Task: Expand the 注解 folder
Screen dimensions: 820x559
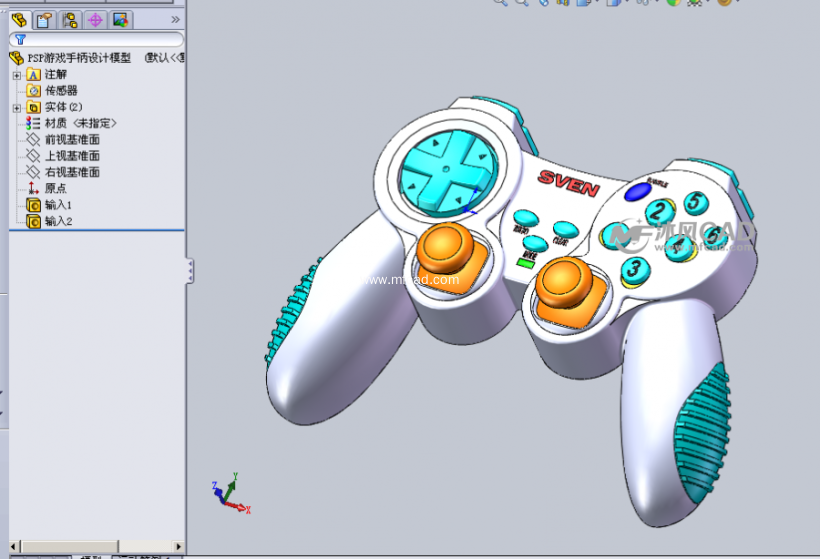Action: pos(16,75)
